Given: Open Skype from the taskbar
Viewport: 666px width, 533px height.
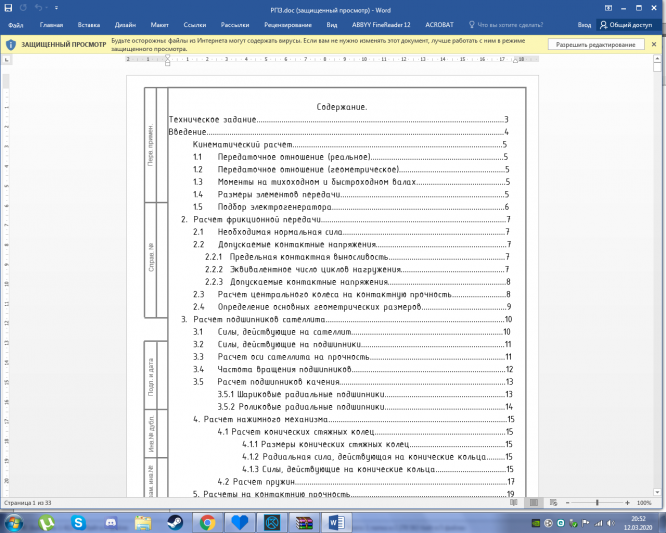Looking at the screenshot, I should pyautogui.click(x=79, y=523).
